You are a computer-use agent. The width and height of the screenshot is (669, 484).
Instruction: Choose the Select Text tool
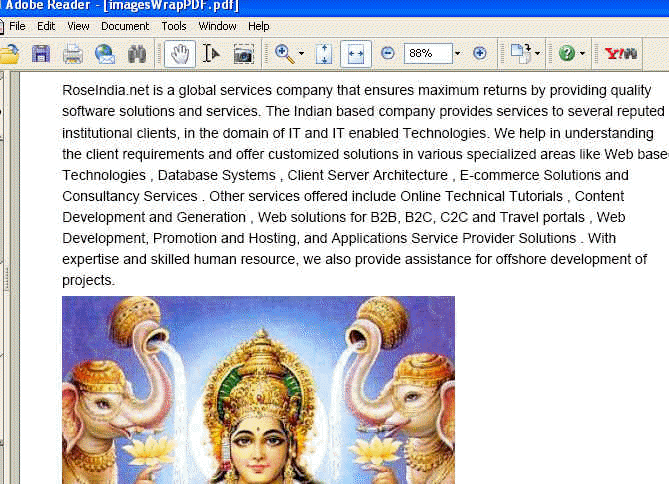pyautogui.click(x=211, y=54)
